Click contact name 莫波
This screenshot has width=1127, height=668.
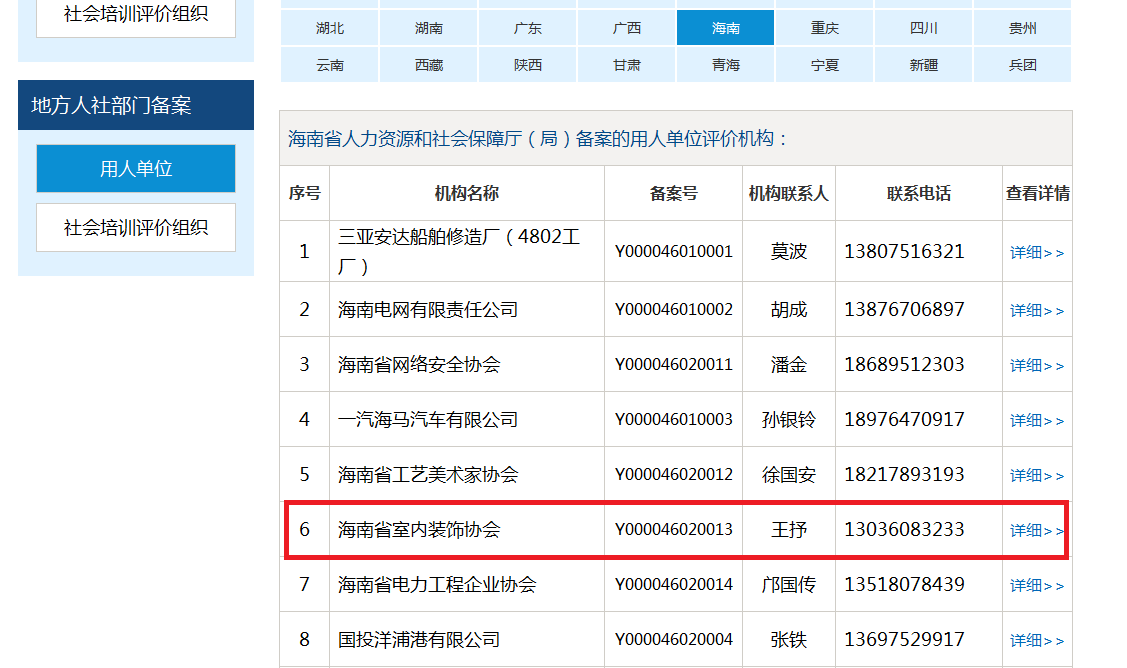coord(788,251)
